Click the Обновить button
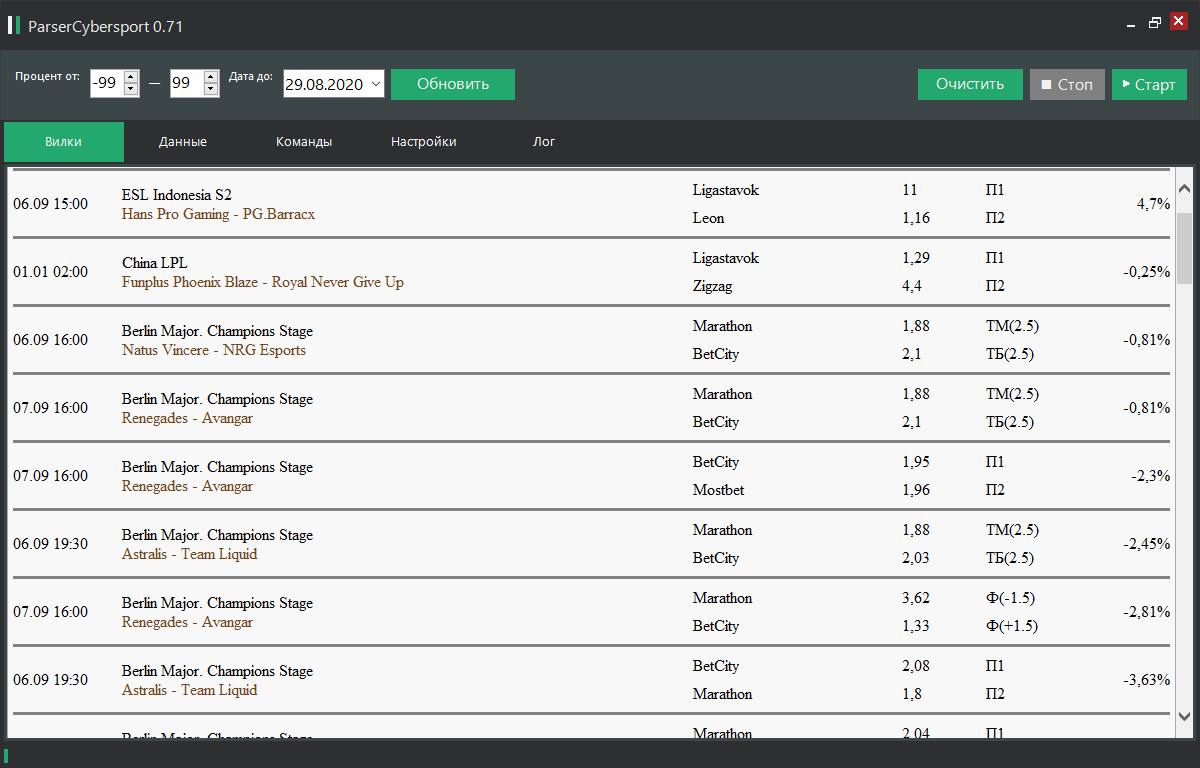1200x768 pixels. [x=453, y=84]
